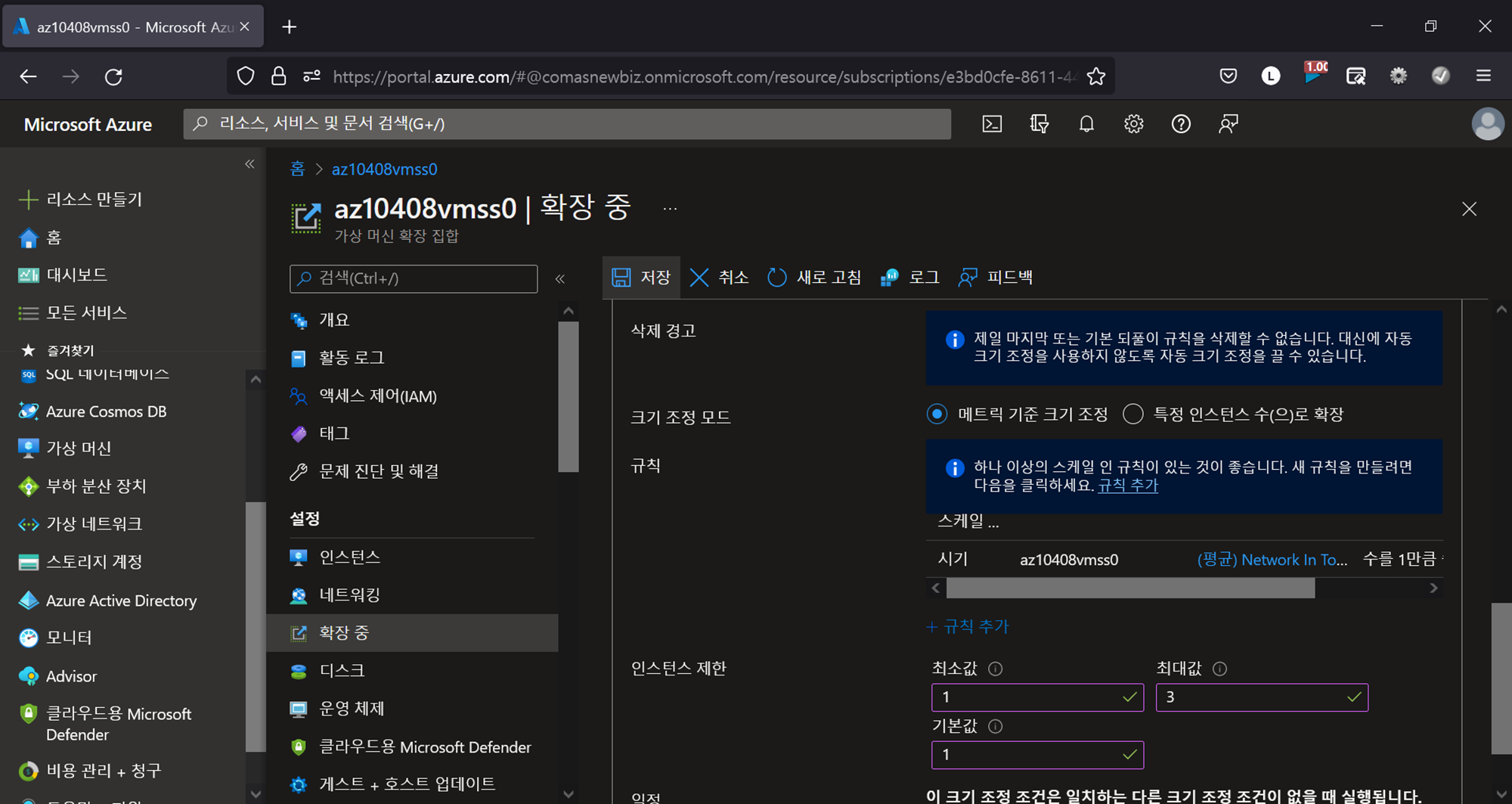The image size is (1512, 804).
Task: Open 대시보드 in sidebar
Action: pos(63,275)
